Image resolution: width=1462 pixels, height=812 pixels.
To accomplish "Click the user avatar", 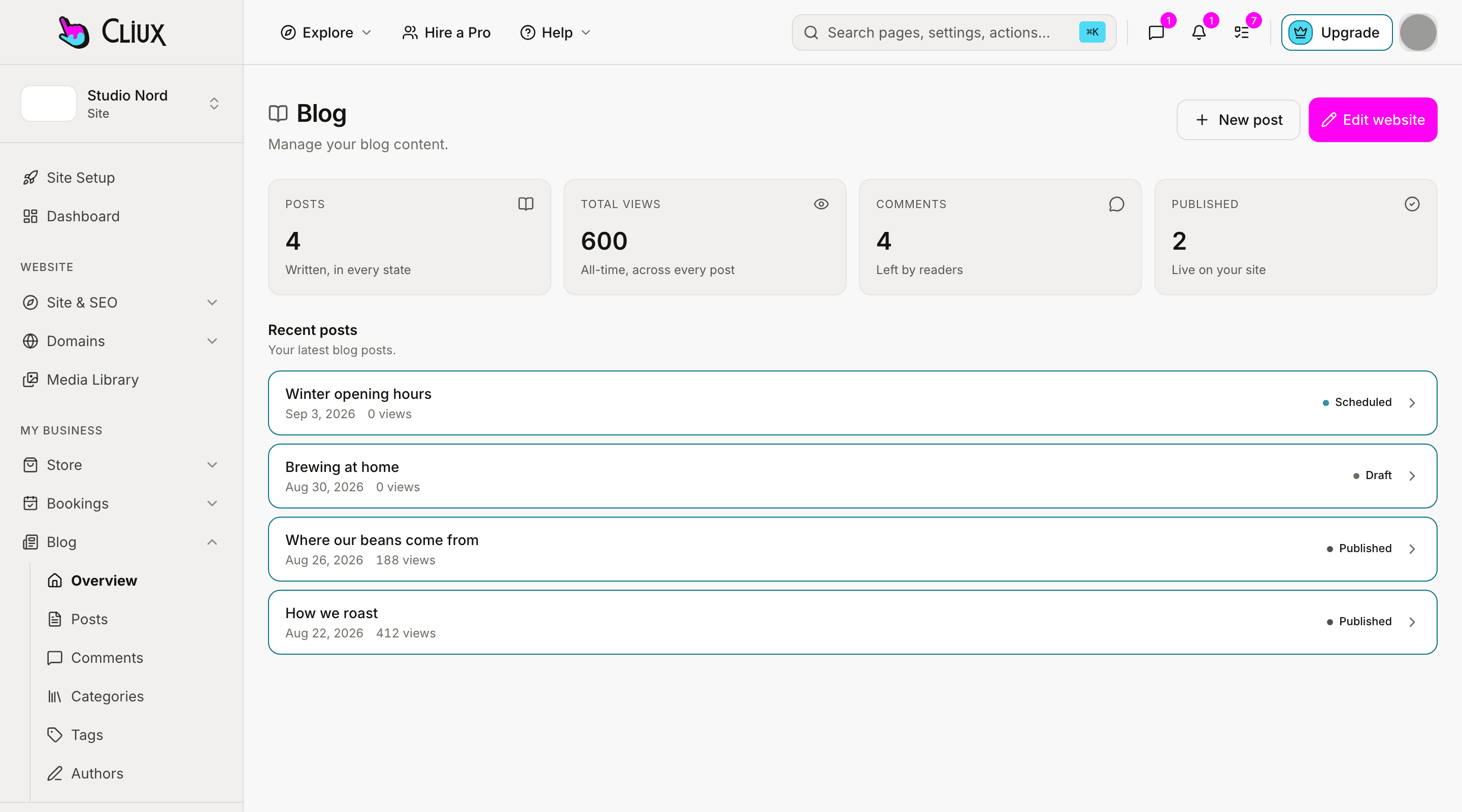I will (1418, 32).
